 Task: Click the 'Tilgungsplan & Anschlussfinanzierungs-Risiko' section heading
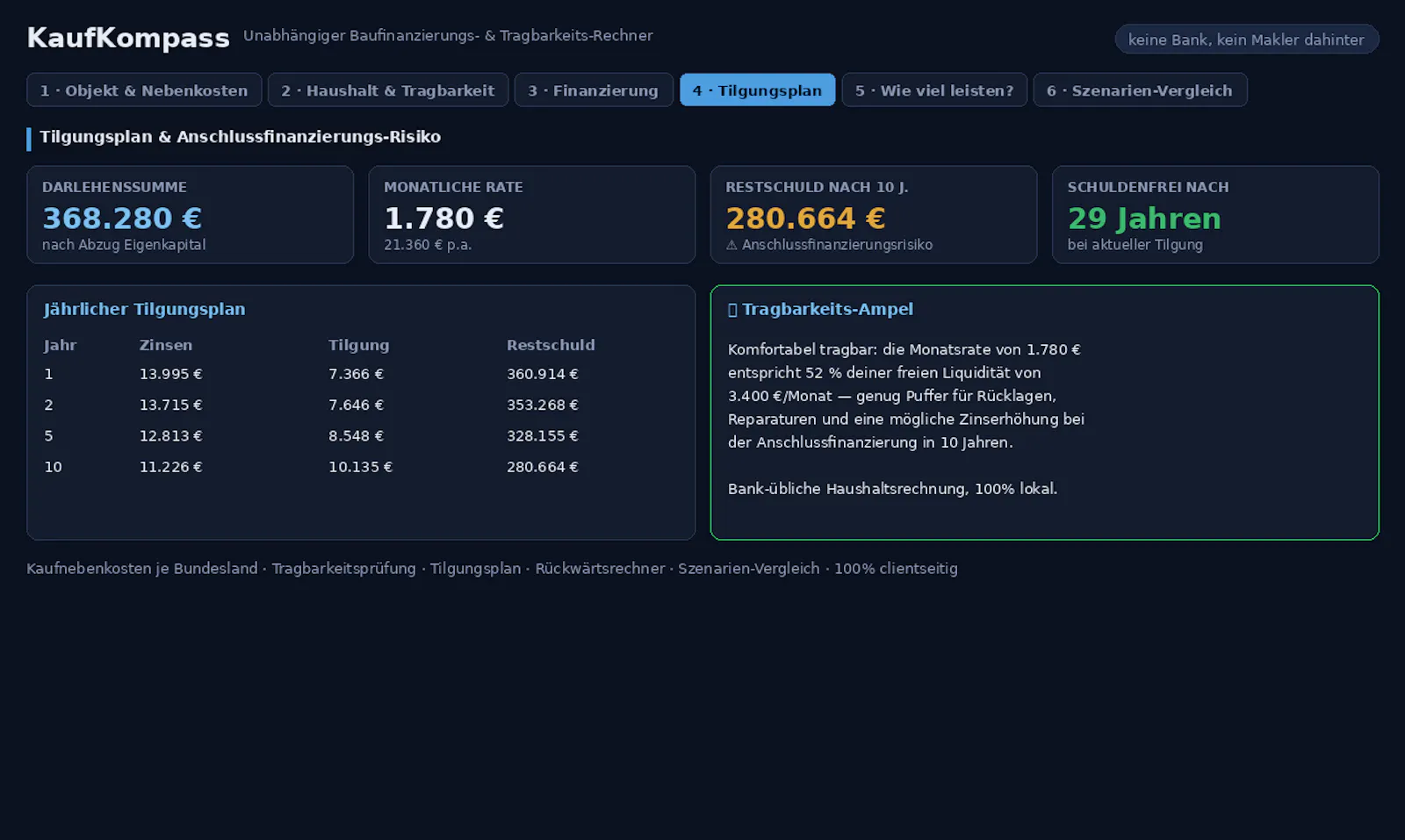[x=240, y=137]
